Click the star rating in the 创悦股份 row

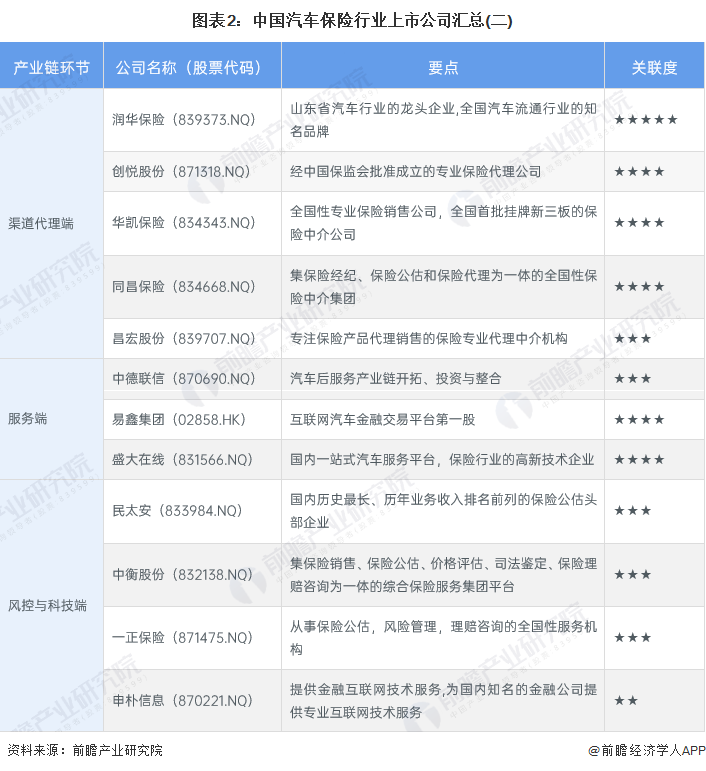coord(639,172)
